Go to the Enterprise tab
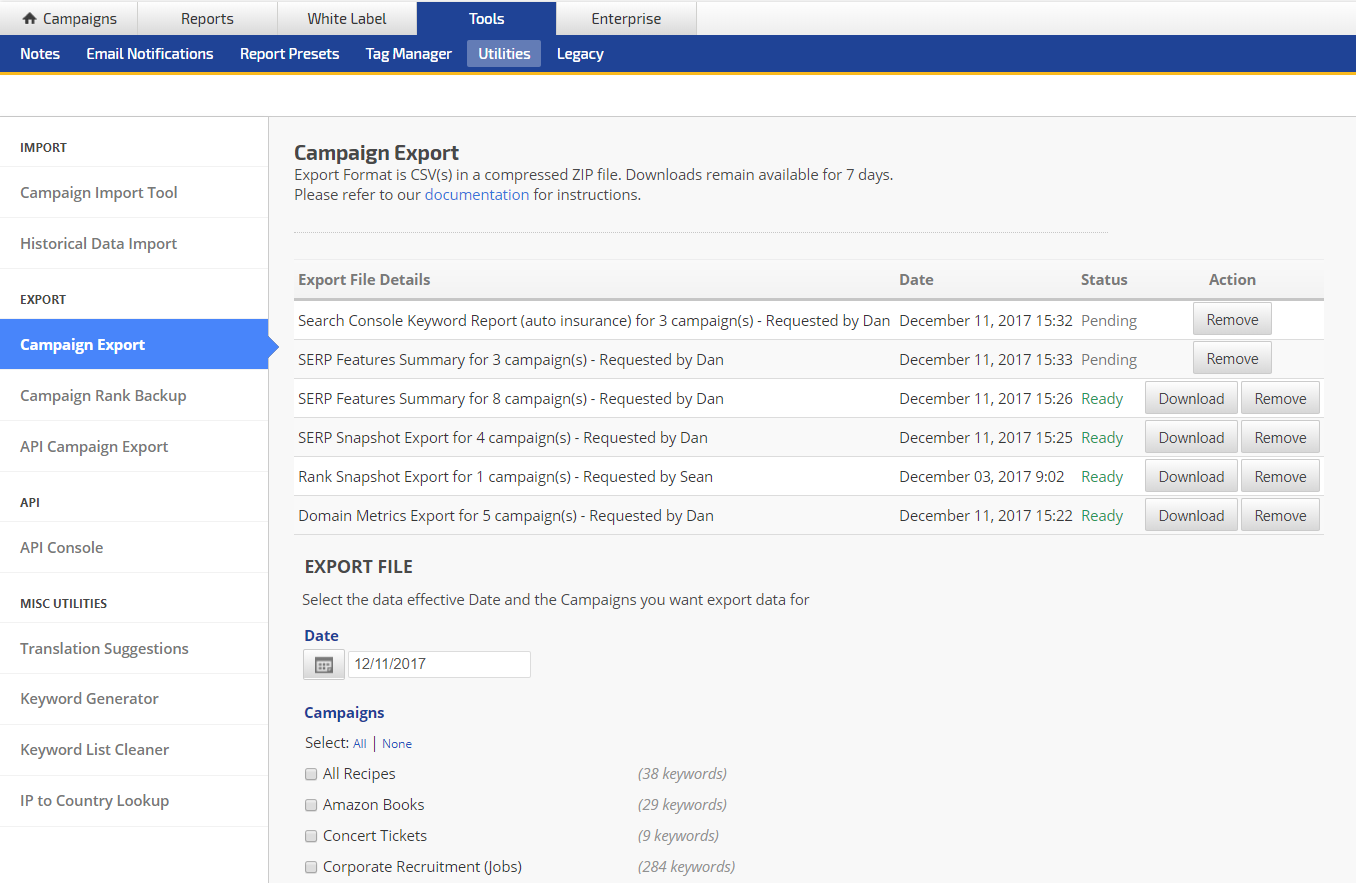Image resolution: width=1356 pixels, height=883 pixels. pos(626,18)
